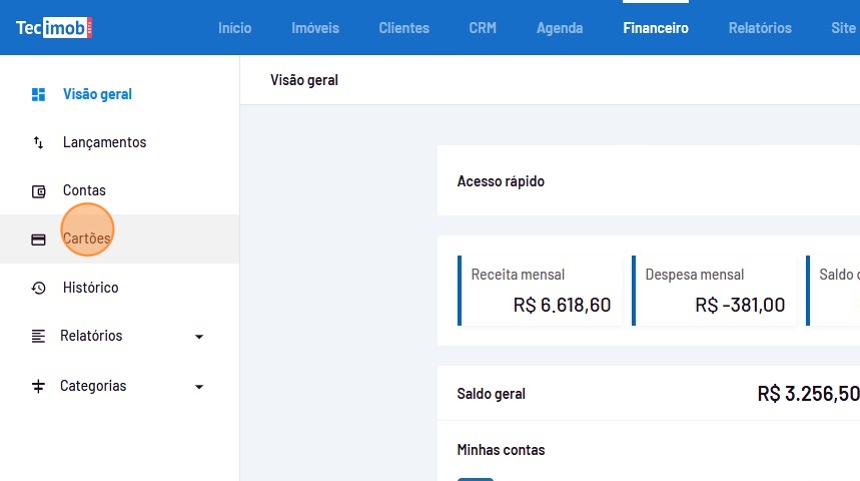Click the Categorias icon in sidebar
The image size is (860, 481).
39,386
